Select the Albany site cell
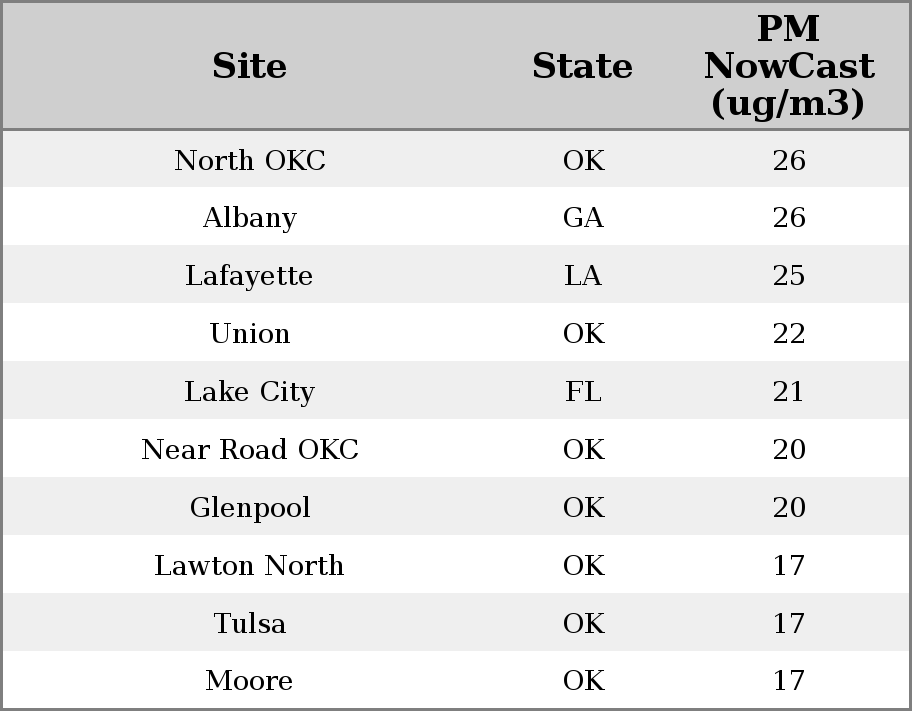The width and height of the screenshot is (912, 711). pyautogui.click(x=250, y=218)
